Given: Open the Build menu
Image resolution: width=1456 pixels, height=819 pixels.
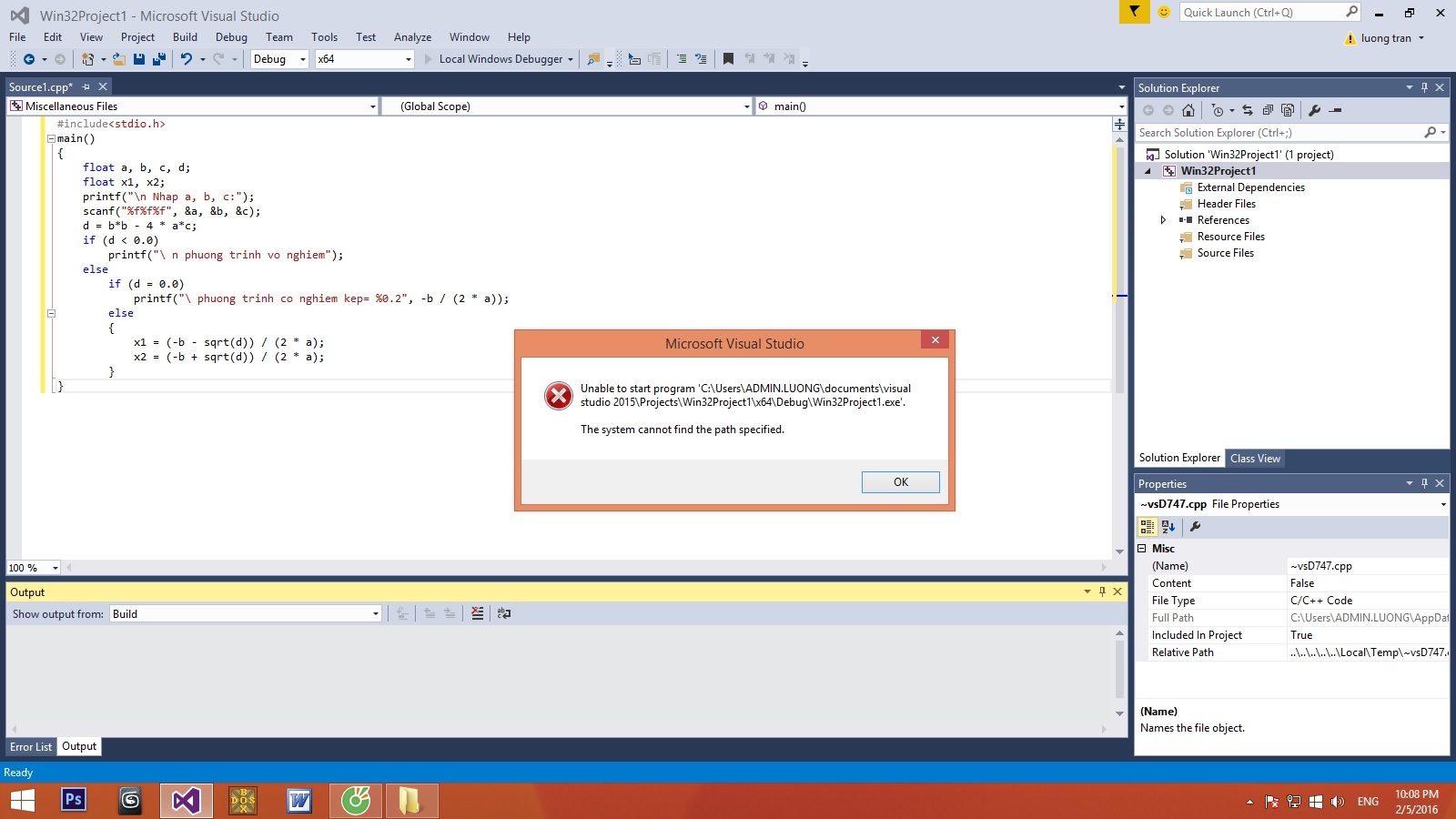Looking at the screenshot, I should (x=185, y=37).
